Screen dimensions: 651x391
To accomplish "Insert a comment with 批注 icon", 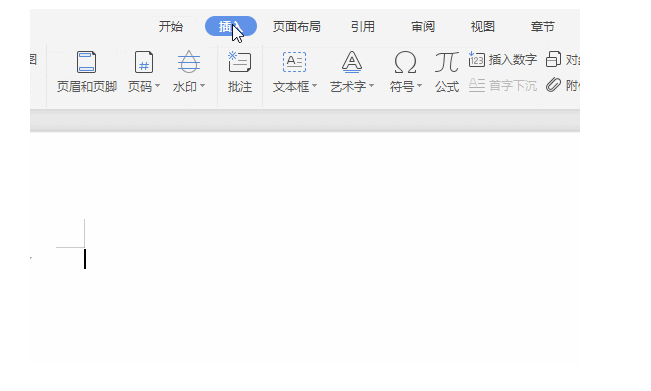I will [240, 62].
